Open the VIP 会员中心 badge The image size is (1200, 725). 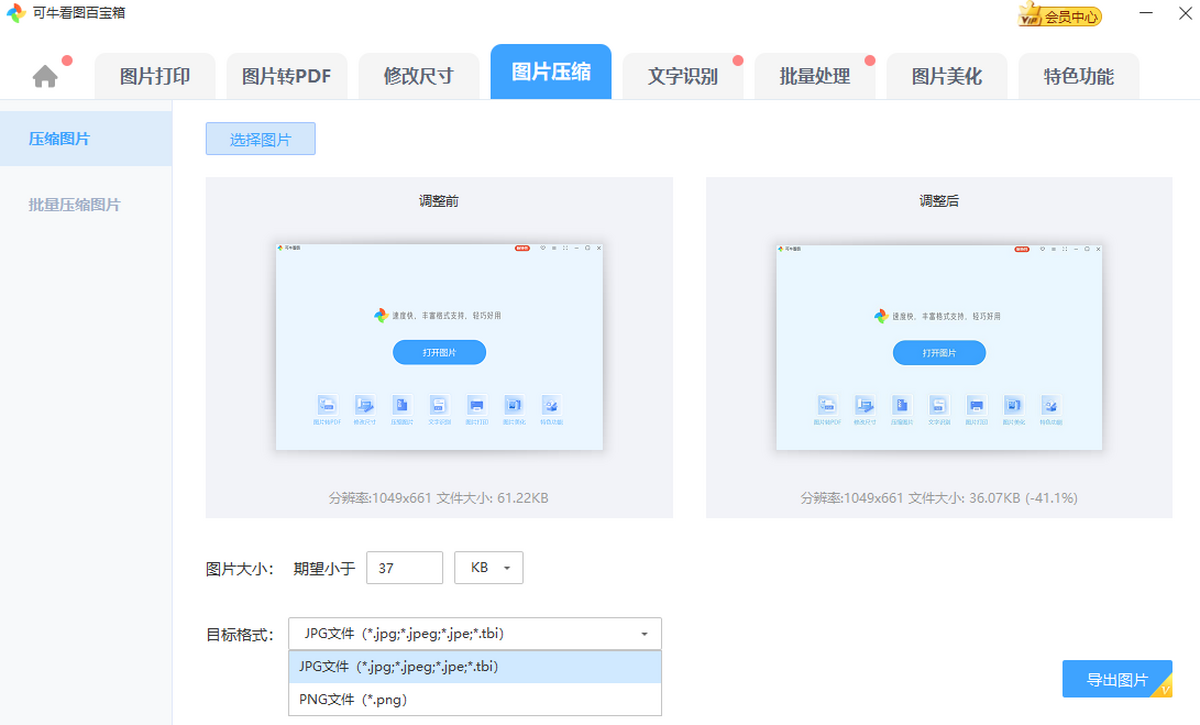pos(1059,16)
